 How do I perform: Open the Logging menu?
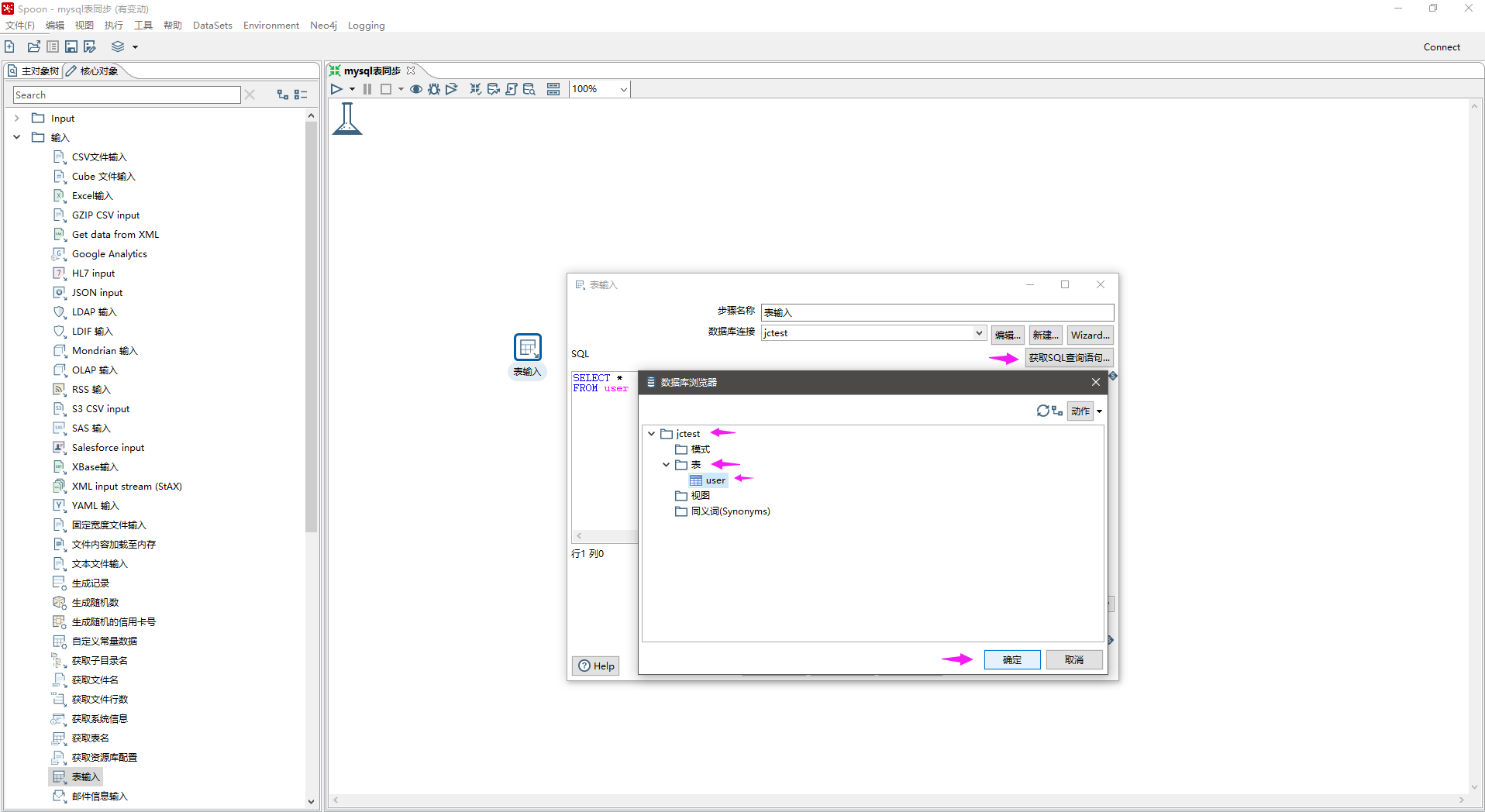point(366,26)
